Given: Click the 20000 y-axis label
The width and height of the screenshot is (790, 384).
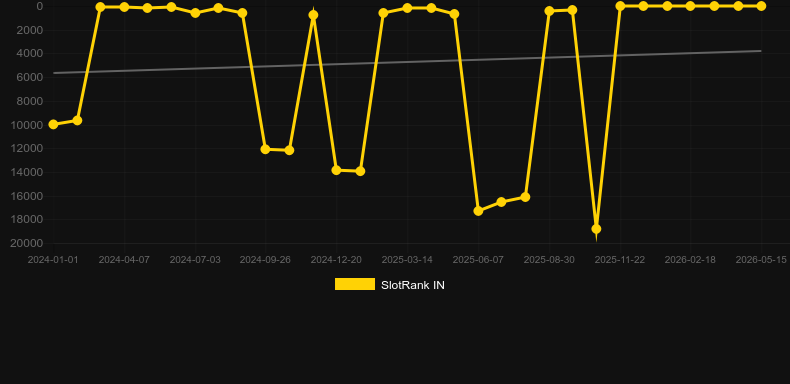Looking at the screenshot, I should click(x=27, y=243).
